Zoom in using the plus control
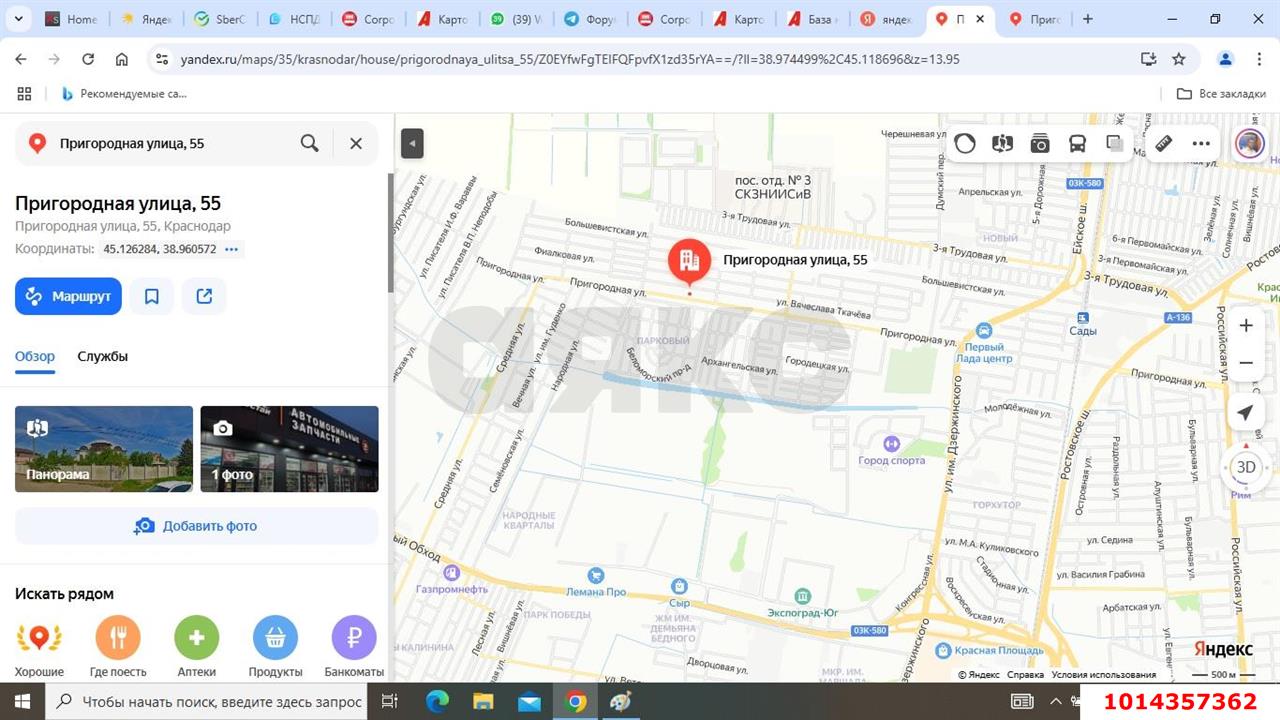The height and width of the screenshot is (720, 1280). point(1245,325)
